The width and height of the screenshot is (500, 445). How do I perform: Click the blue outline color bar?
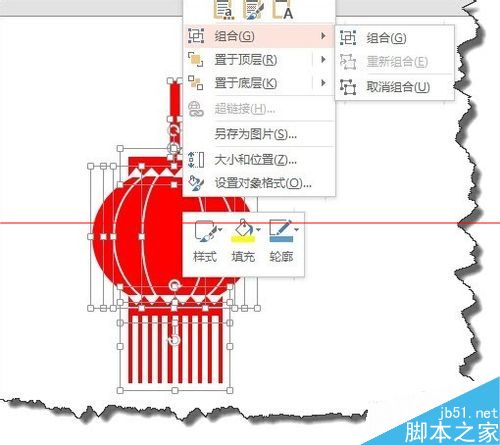pos(281,239)
